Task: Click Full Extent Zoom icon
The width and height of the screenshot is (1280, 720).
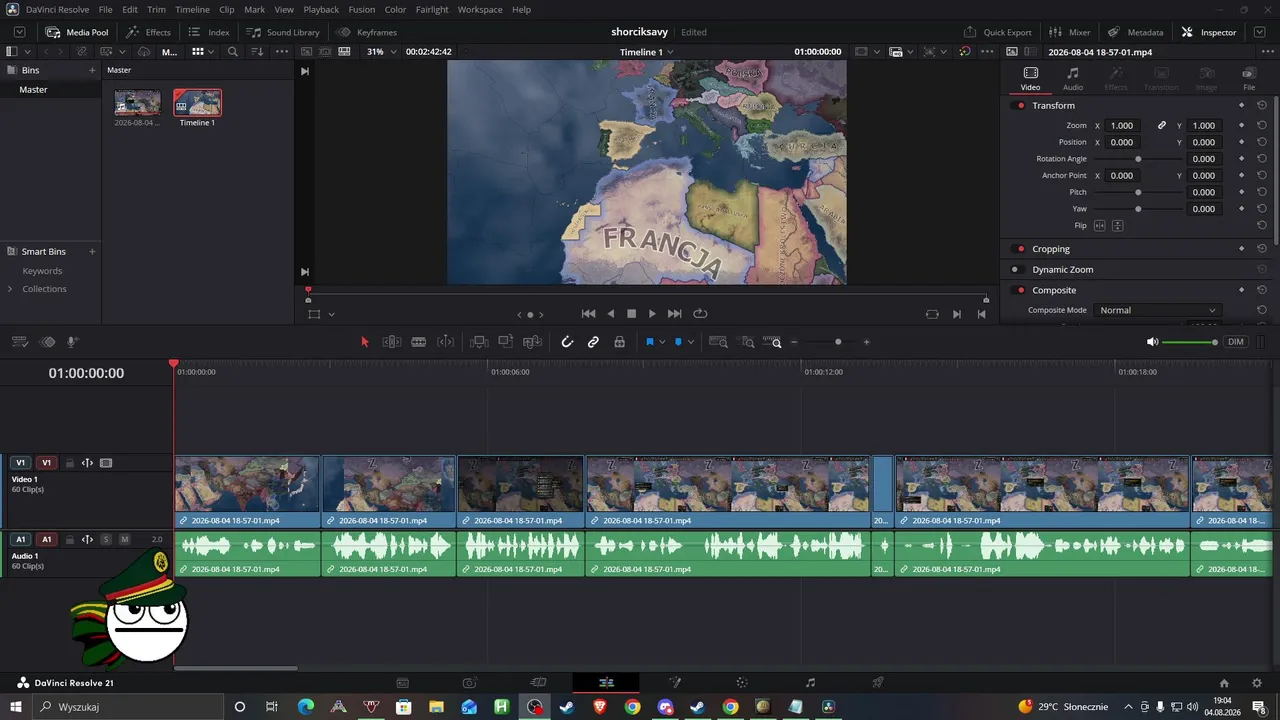Action: (x=719, y=342)
